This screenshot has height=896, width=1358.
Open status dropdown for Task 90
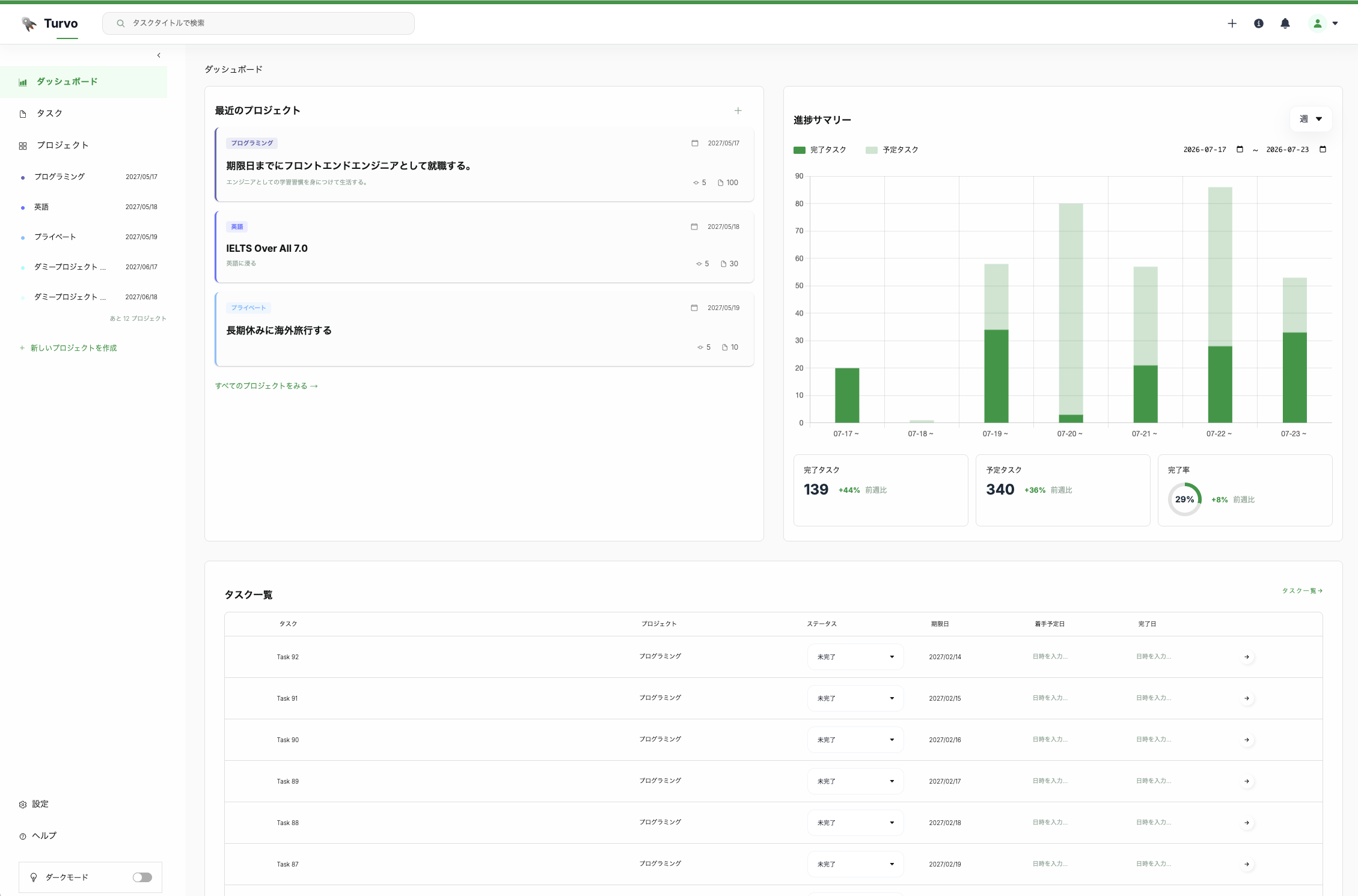[855, 740]
